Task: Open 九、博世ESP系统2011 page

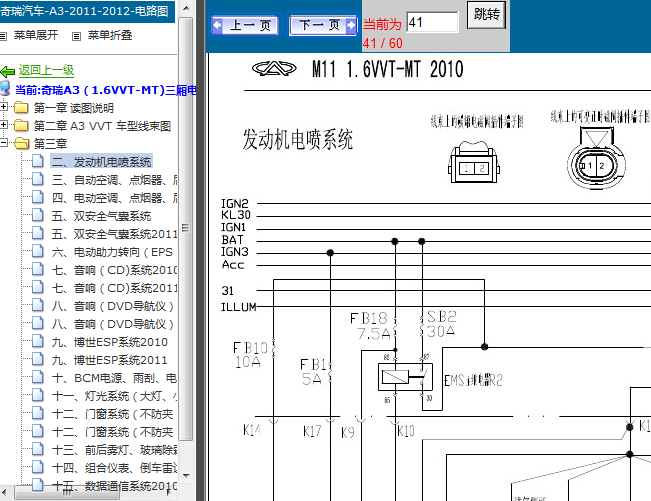Action: pyautogui.click(x=110, y=360)
